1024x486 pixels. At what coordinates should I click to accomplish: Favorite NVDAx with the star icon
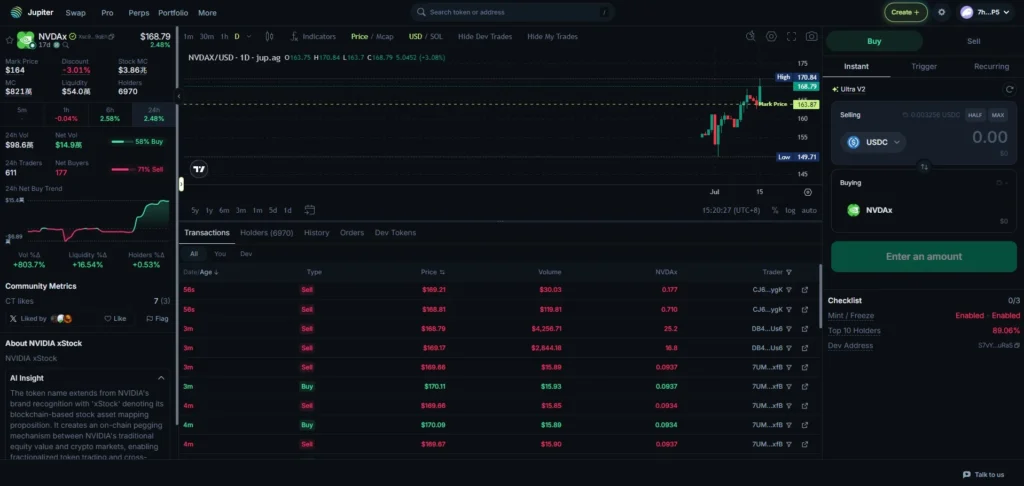coord(9,40)
